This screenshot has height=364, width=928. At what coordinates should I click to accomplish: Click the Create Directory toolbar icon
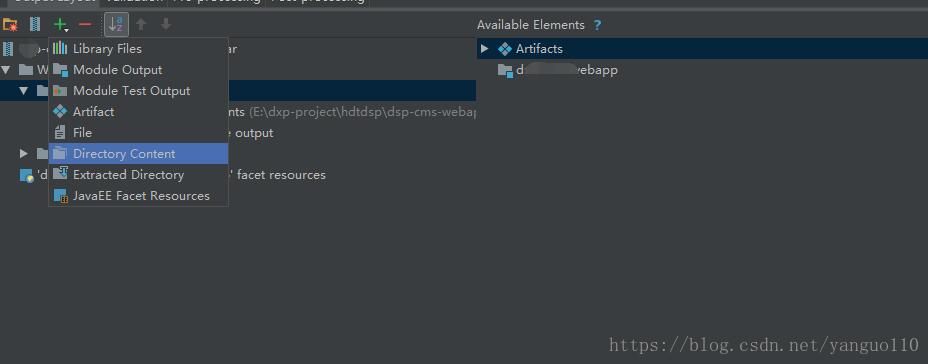(x=10, y=25)
